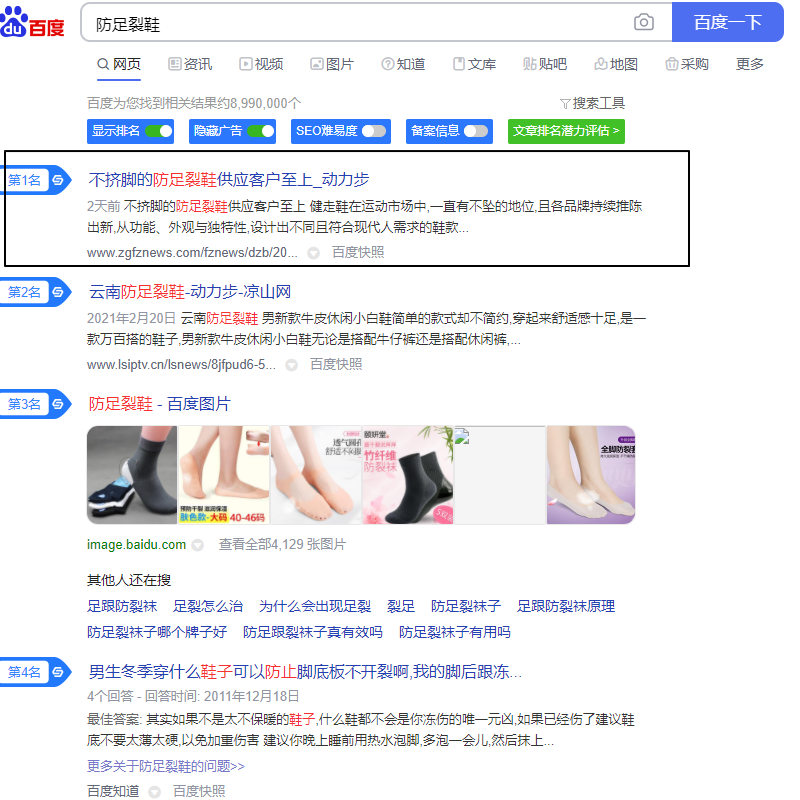Open the 竹纤维防裂袜 thumbnail
This screenshot has width=800, height=800.
408,475
